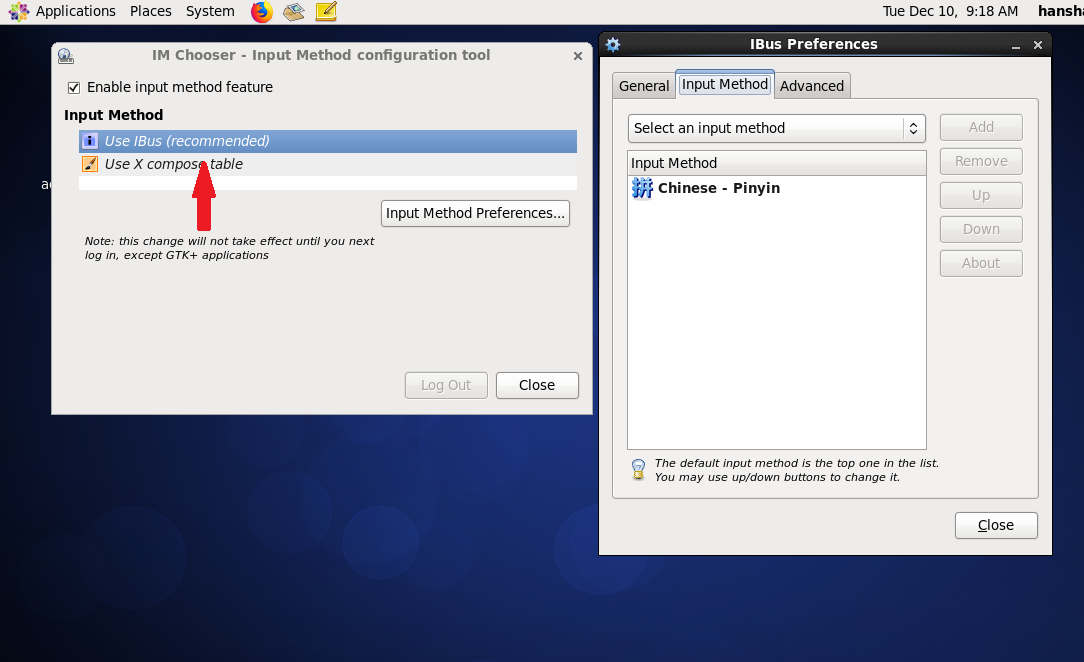This screenshot has width=1084, height=662.
Task: Click the Down button
Action: (x=981, y=229)
